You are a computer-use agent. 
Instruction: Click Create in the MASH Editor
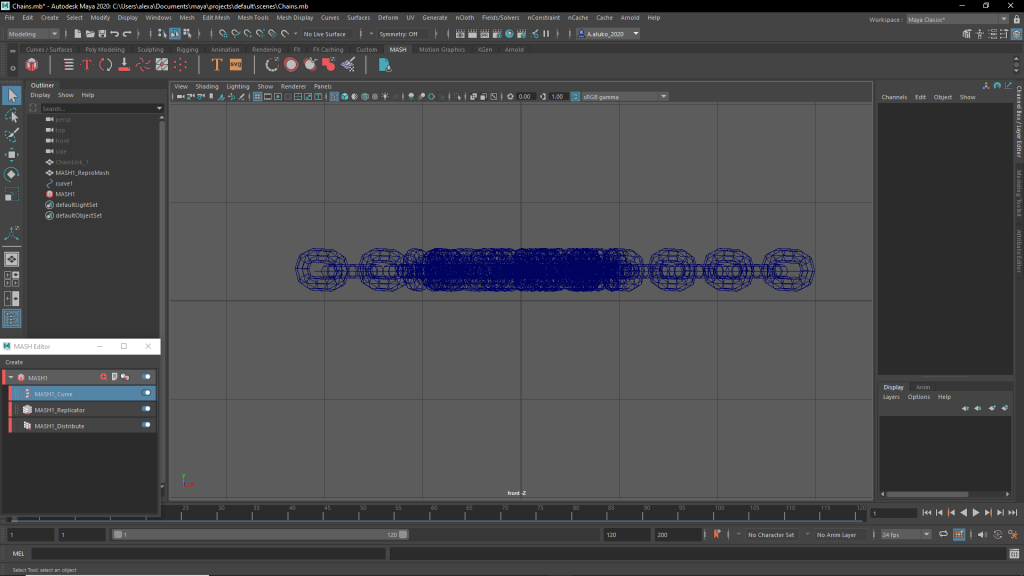click(14, 362)
